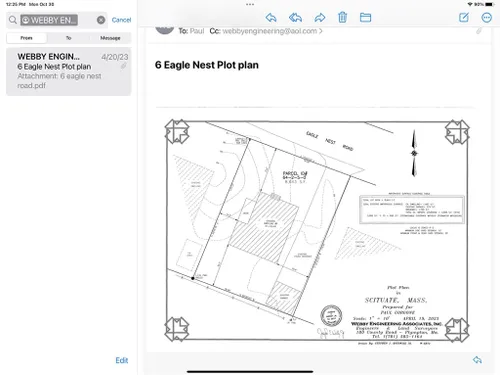
Task: Open the More options ellipsis circle icon
Action: 487,17
